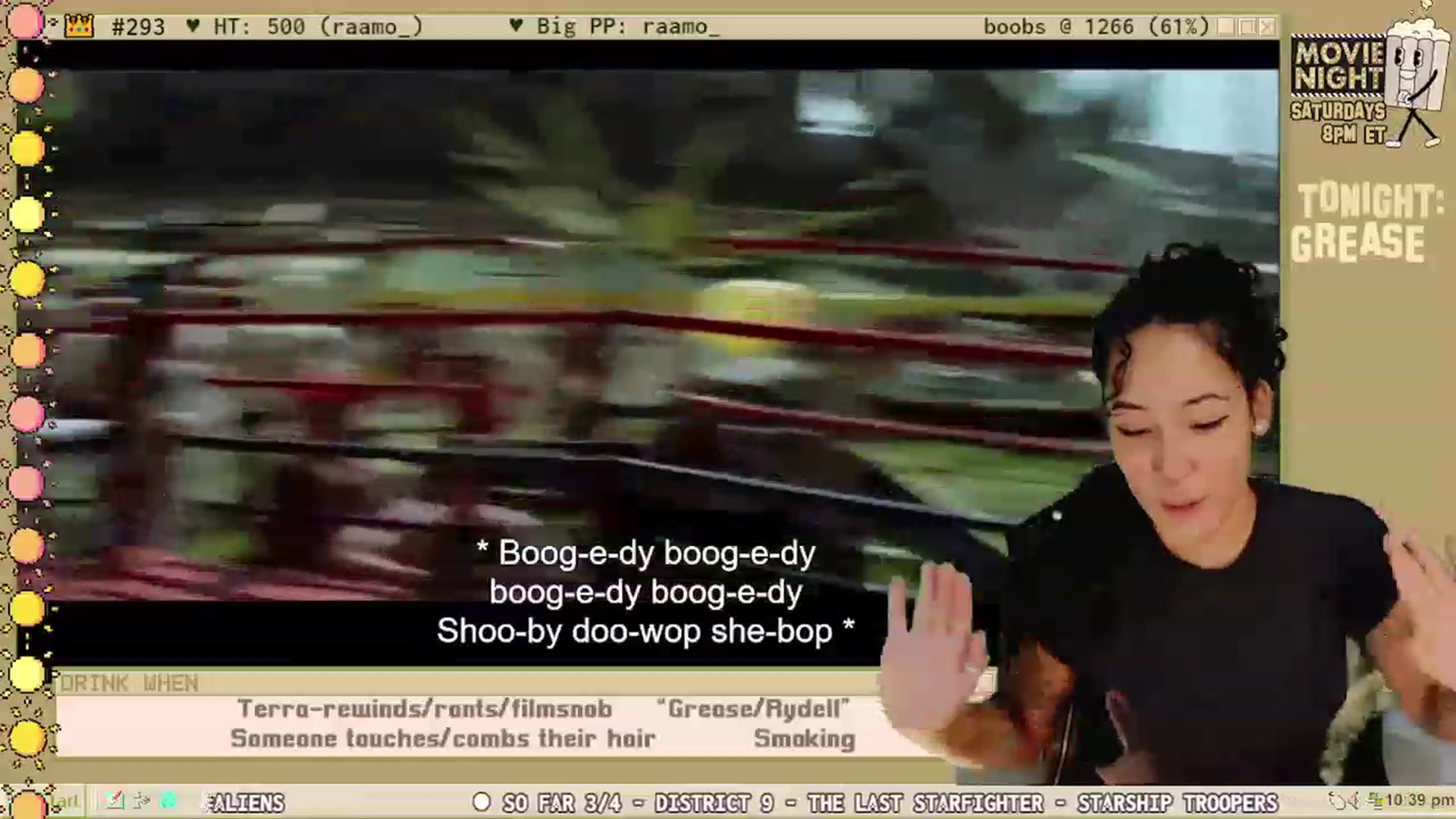Viewport: 1456px width, 819px height.
Task: Click the heart icon before HT: 500
Action: 193,27
